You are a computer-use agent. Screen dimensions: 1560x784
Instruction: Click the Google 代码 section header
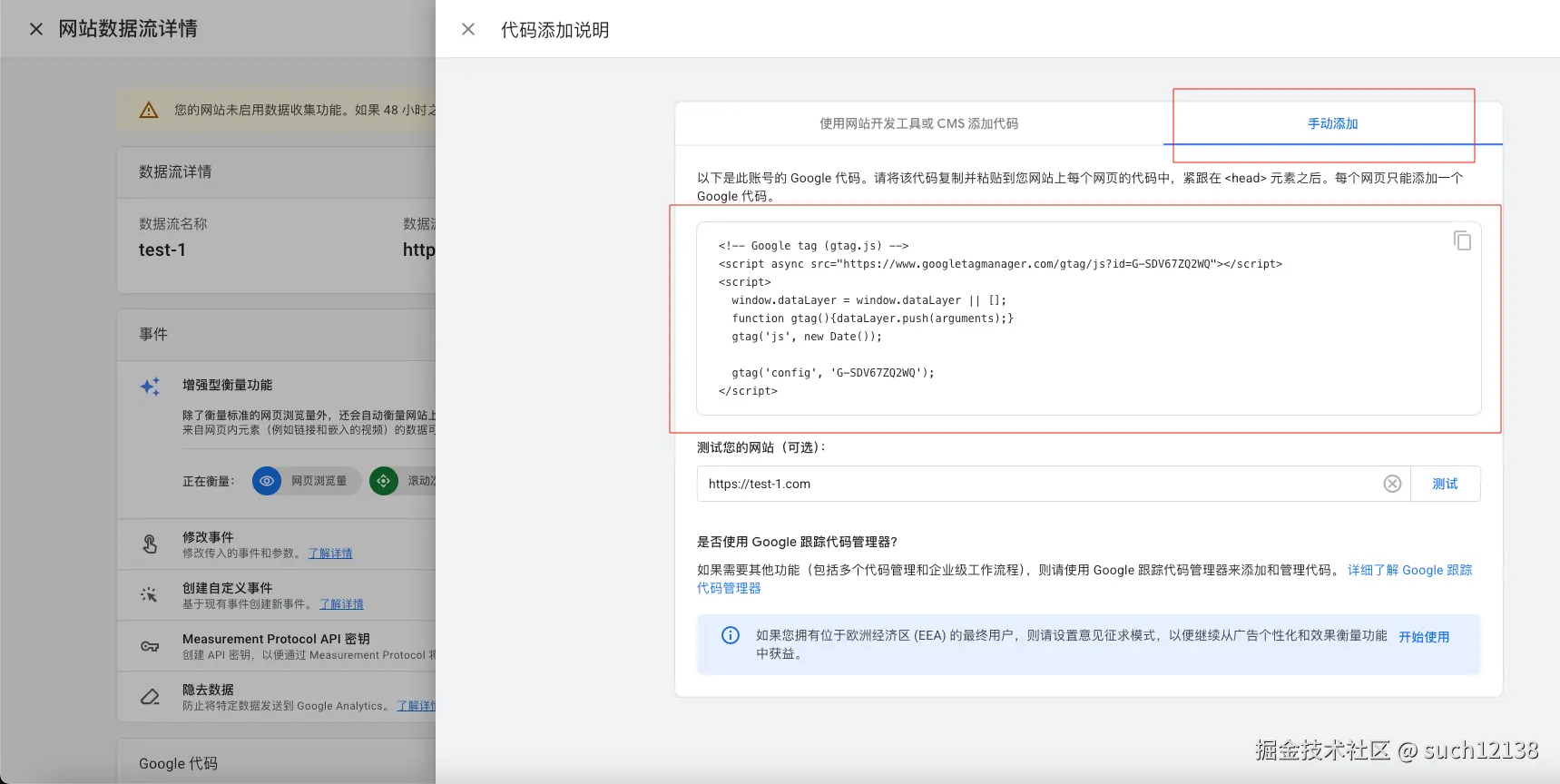[x=178, y=764]
